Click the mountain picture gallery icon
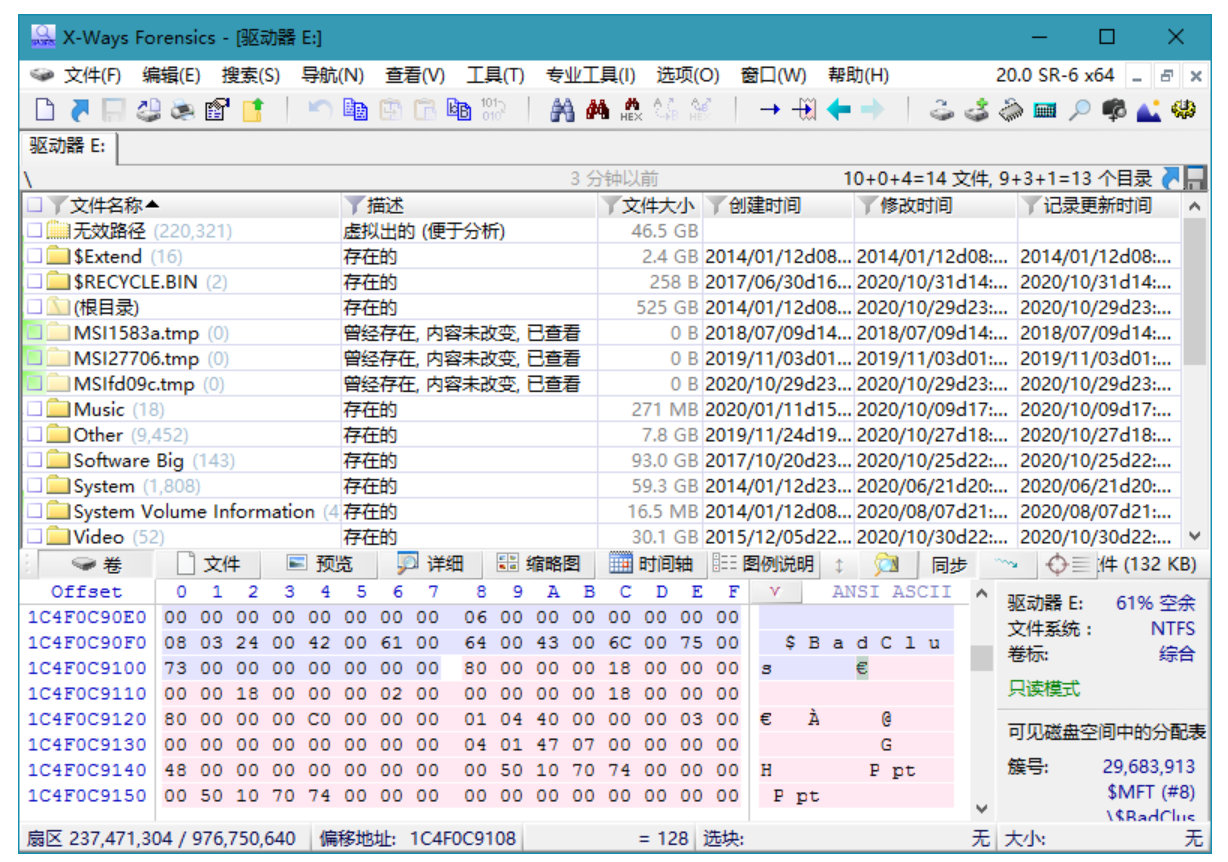The height and width of the screenshot is (862, 1228). coord(1148,111)
